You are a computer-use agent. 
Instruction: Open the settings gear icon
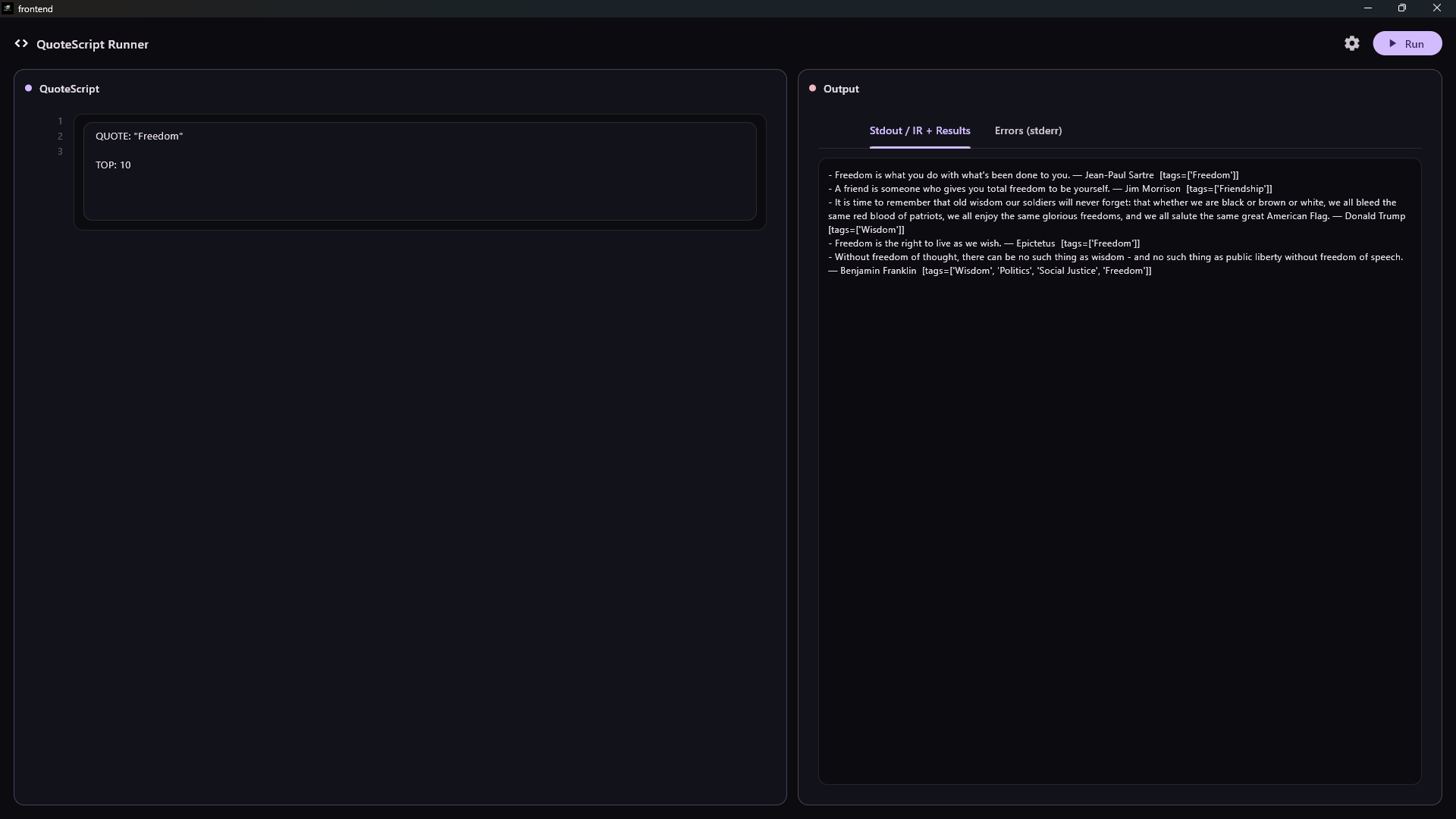click(1352, 43)
